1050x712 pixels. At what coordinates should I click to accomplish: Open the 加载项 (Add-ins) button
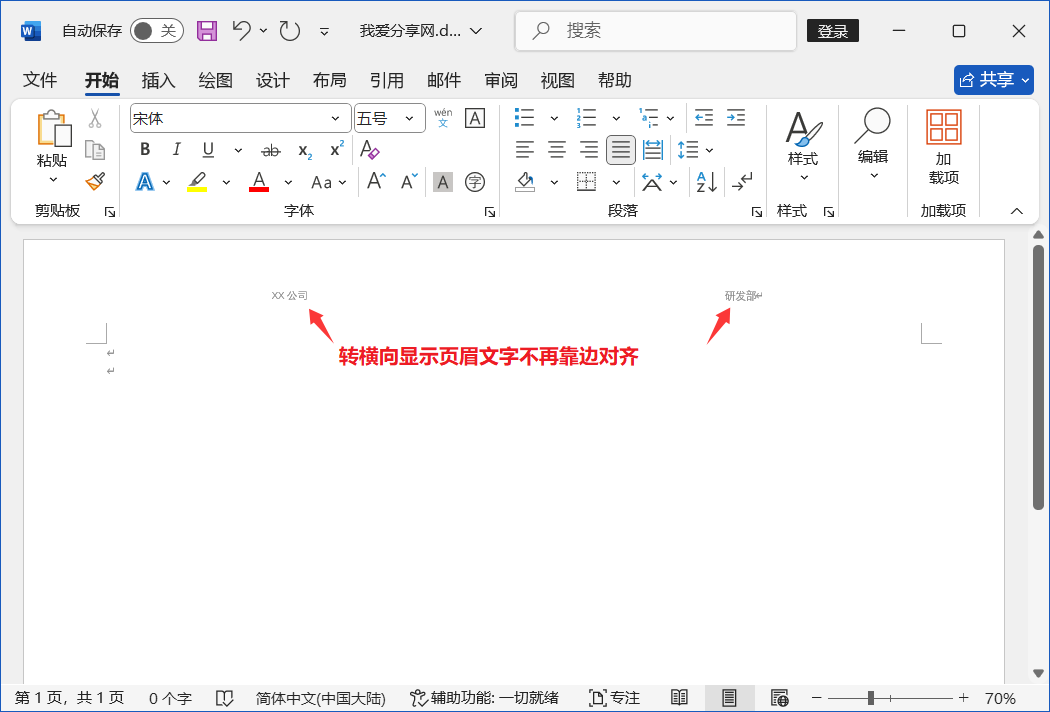pos(944,147)
